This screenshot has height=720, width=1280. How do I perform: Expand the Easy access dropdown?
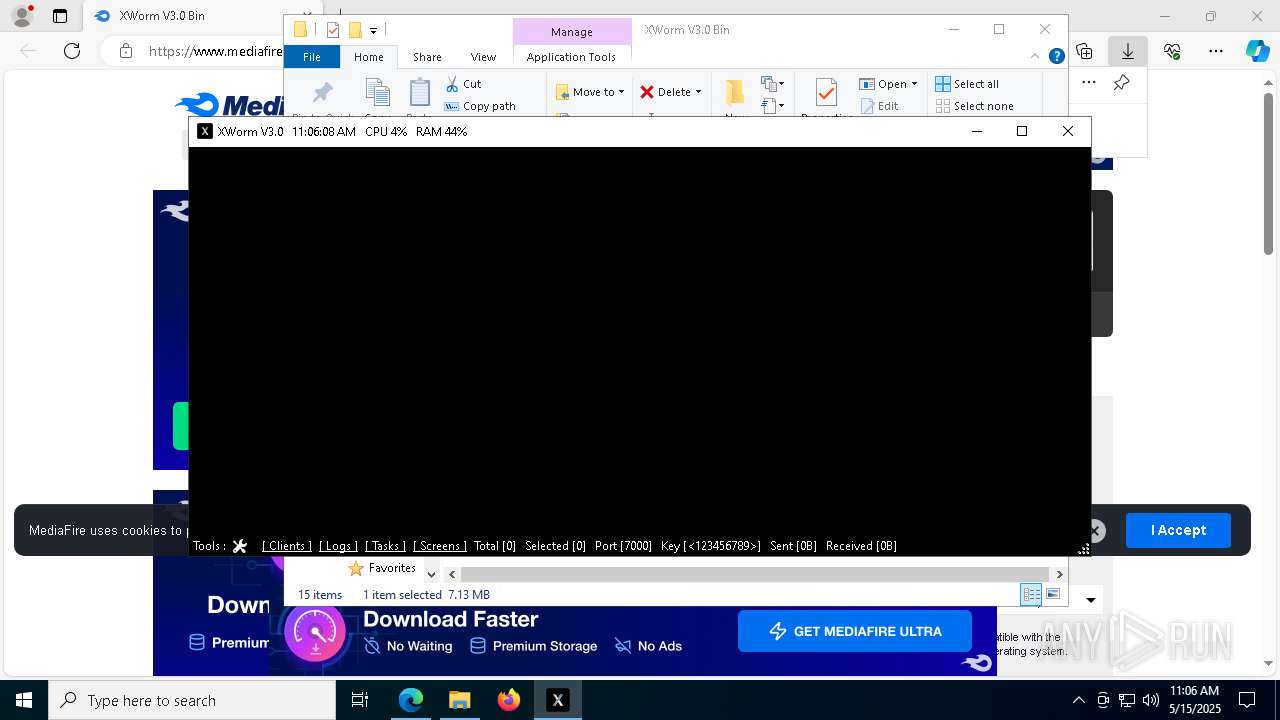(772, 105)
